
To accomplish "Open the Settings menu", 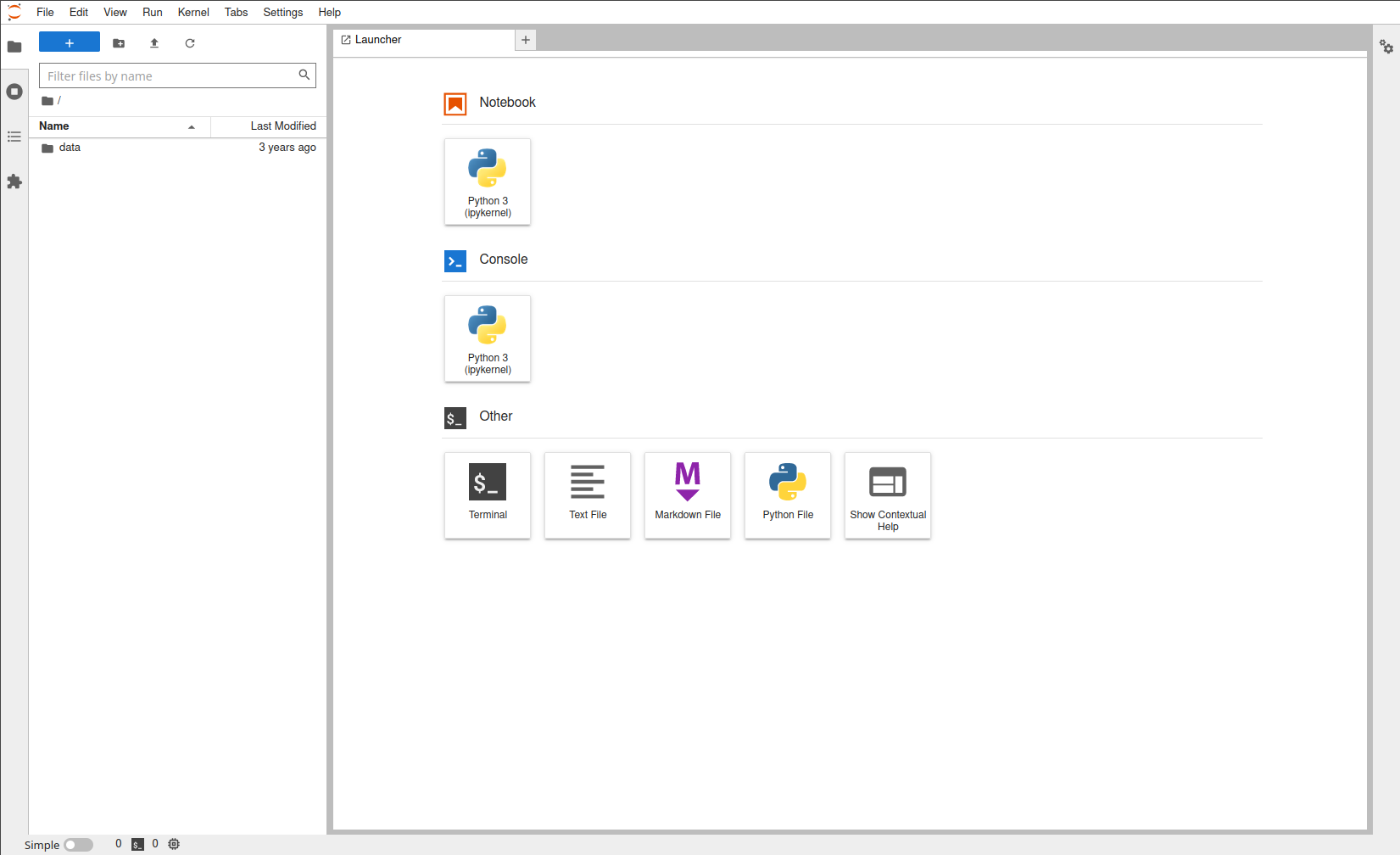I will (x=282, y=13).
